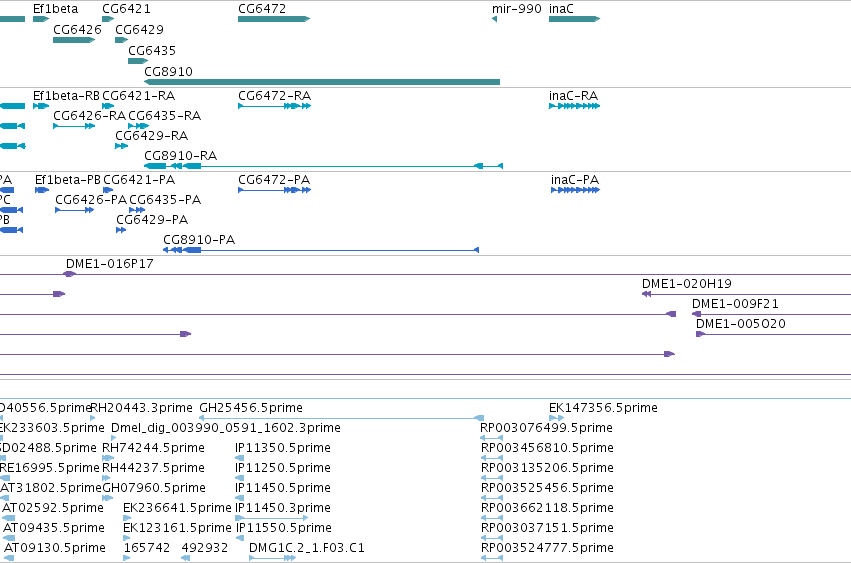Click the CG6426 gene label
Screen dimensions: 851x563
pyautogui.click(x=78, y=29)
